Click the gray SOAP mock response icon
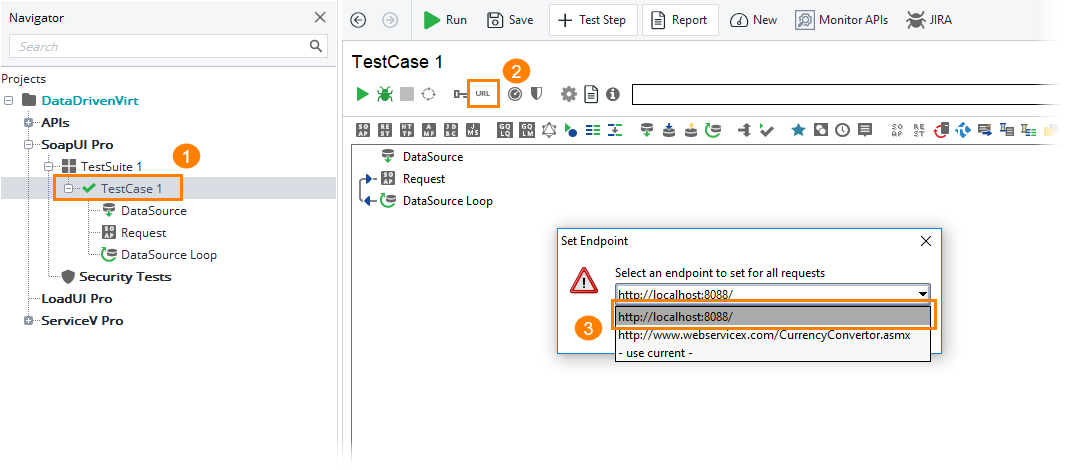1065x470 pixels. [x=897, y=130]
